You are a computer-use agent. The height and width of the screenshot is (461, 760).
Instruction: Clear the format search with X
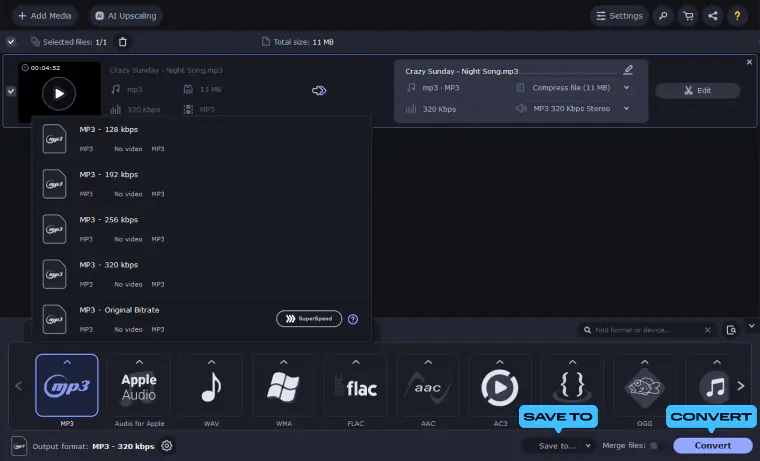click(708, 330)
